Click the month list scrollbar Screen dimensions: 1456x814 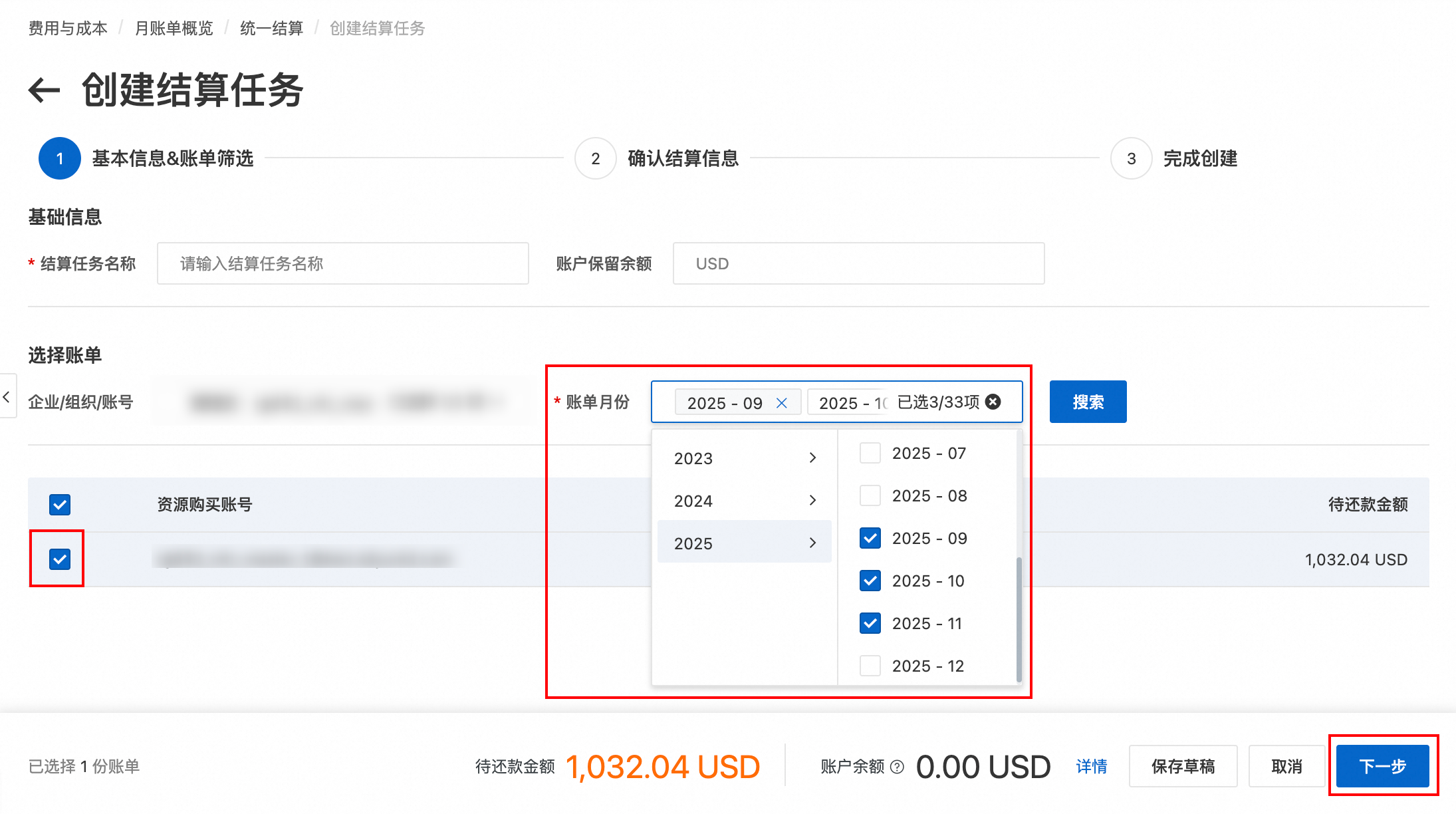tap(1019, 618)
